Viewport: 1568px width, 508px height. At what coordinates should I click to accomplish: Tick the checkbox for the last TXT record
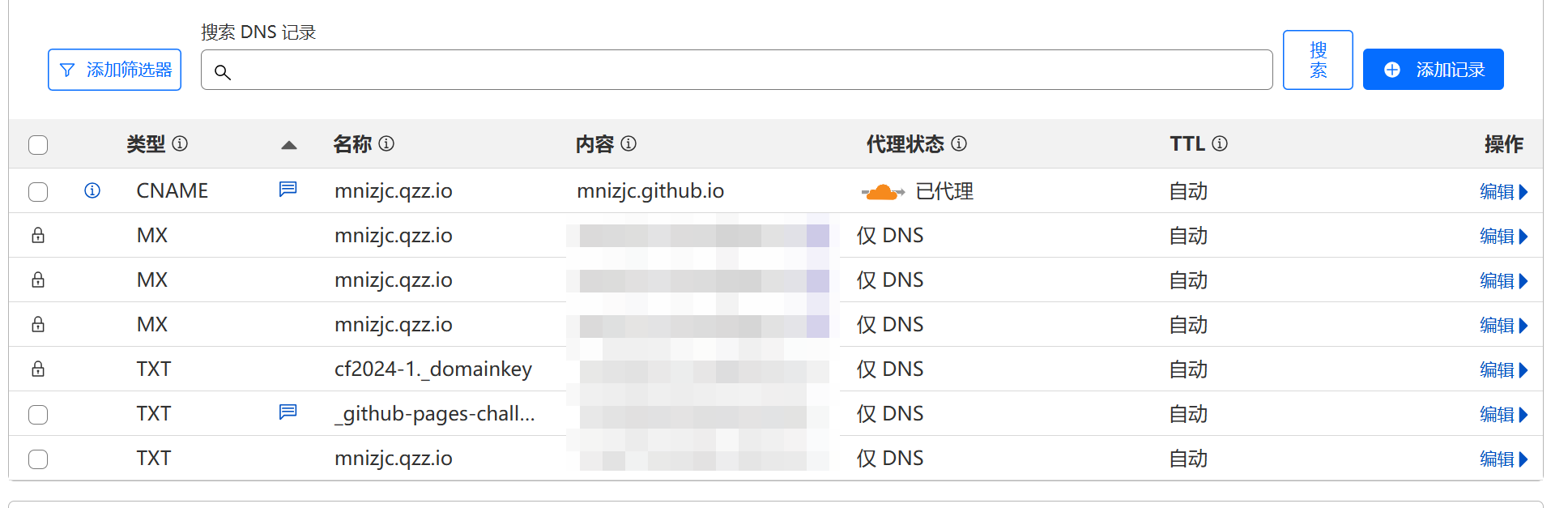pos(38,459)
